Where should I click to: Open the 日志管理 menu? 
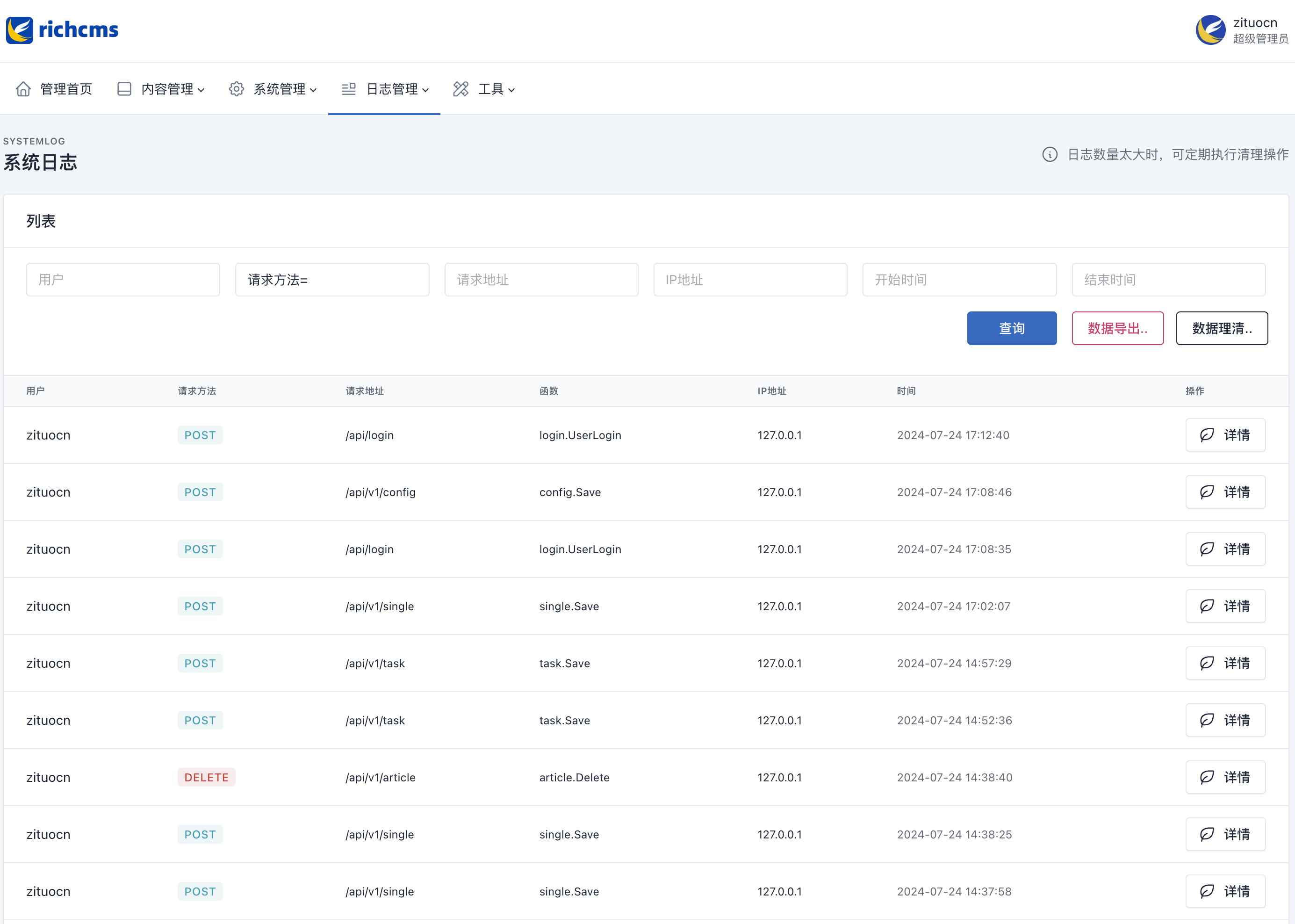[385, 89]
